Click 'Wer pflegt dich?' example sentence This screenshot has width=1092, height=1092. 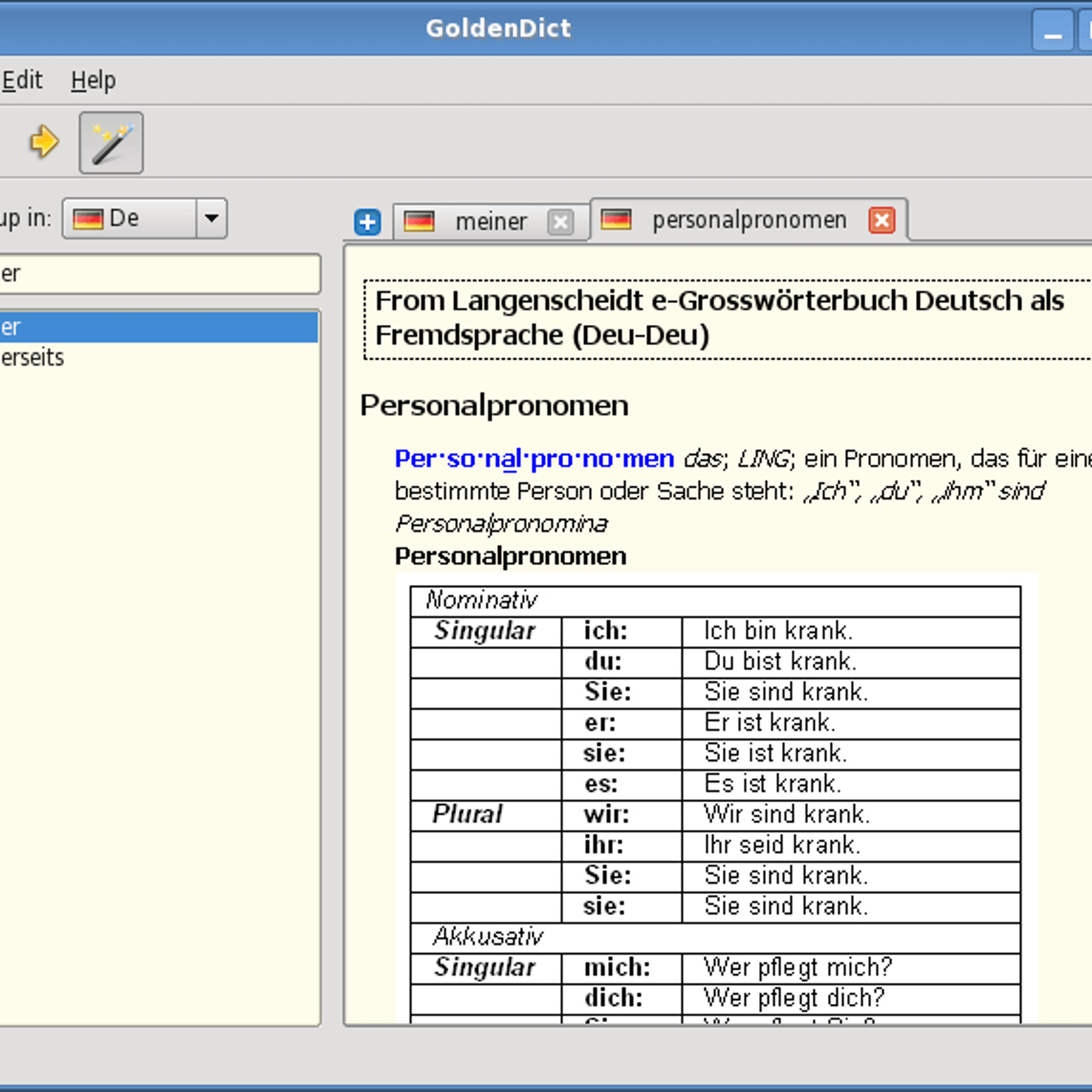[794, 998]
